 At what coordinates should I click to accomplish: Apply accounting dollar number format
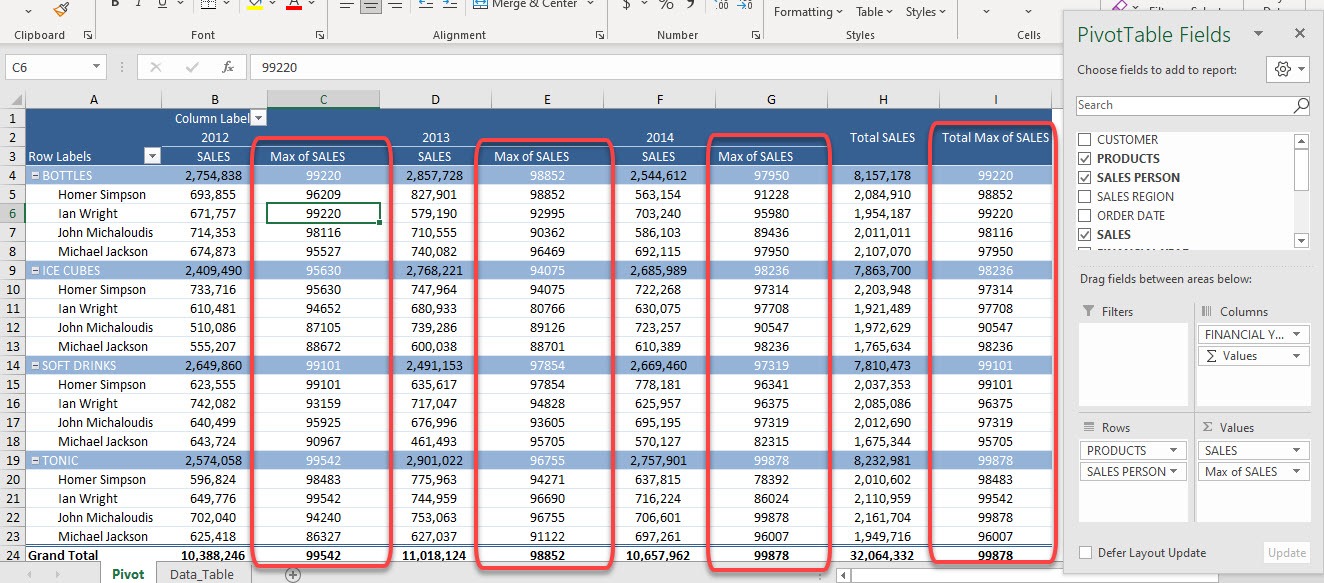click(x=627, y=5)
